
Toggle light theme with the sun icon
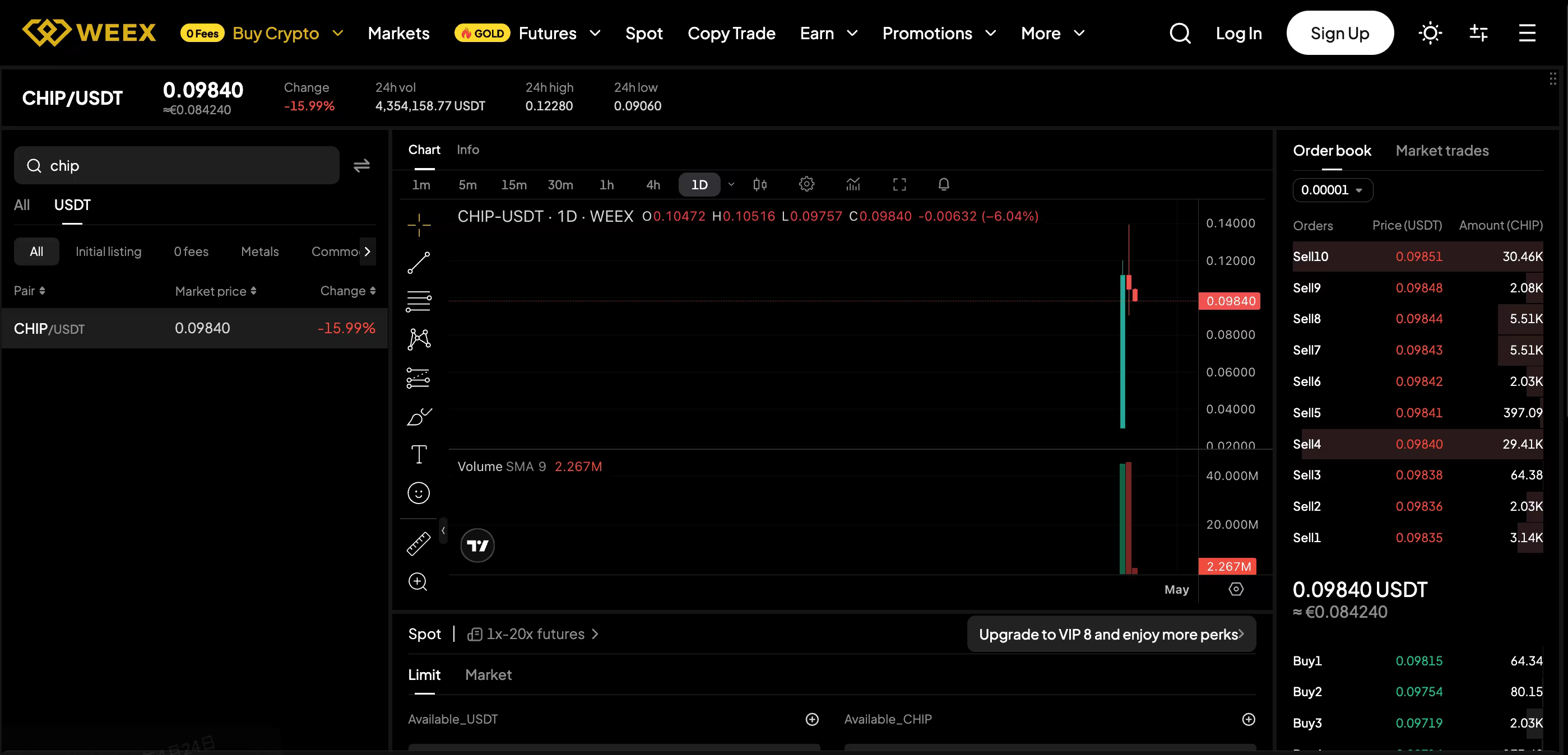point(1430,33)
